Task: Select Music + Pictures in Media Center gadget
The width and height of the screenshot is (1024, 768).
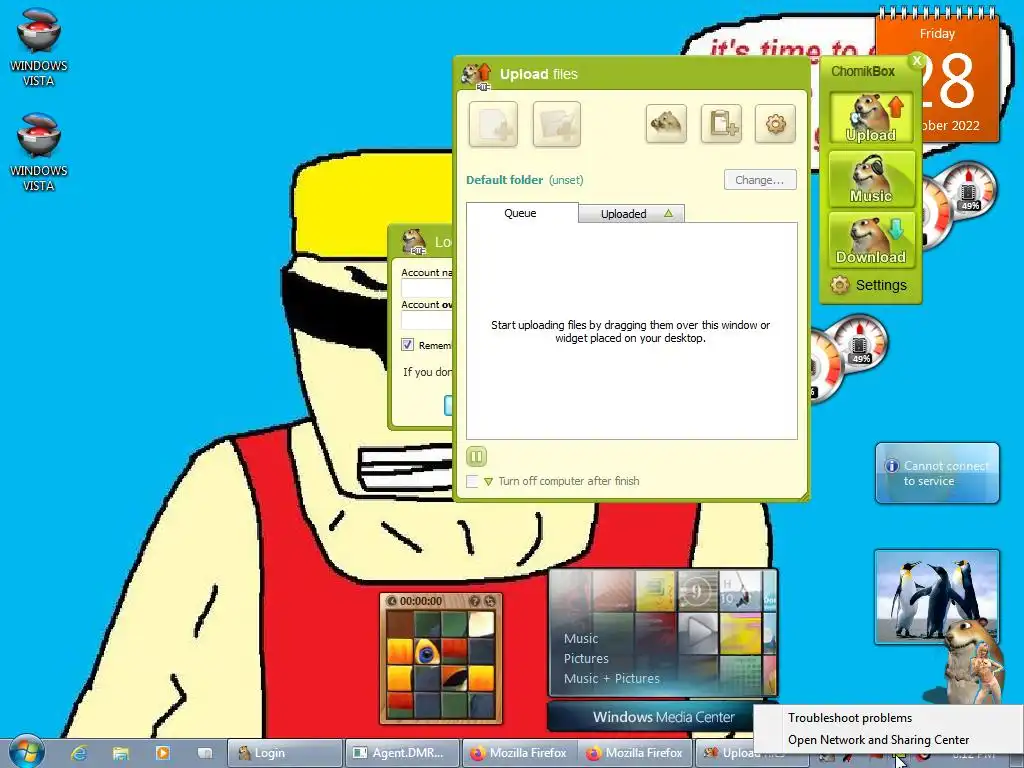Action: tap(611, 679)
